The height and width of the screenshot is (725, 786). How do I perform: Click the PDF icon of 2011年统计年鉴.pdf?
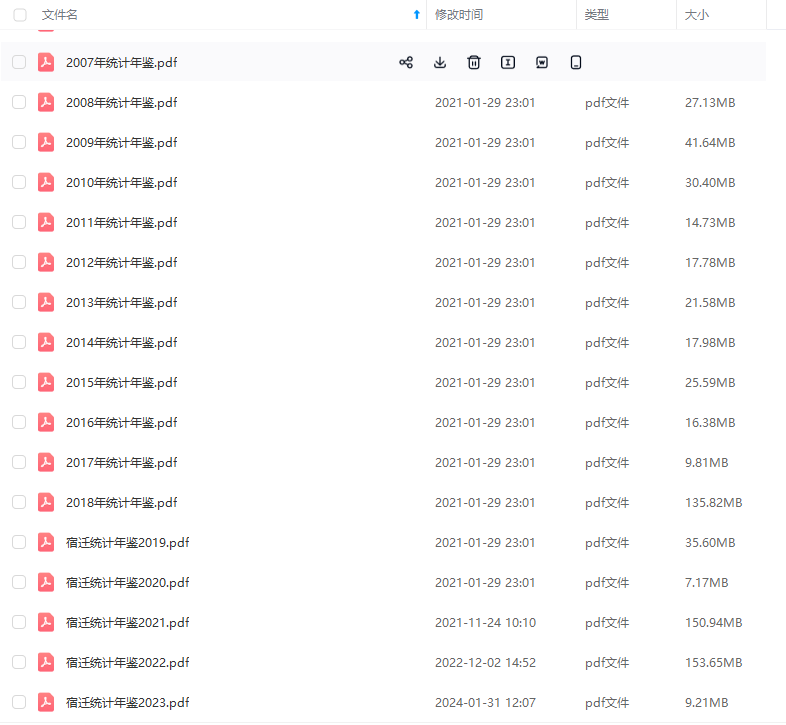46,222
